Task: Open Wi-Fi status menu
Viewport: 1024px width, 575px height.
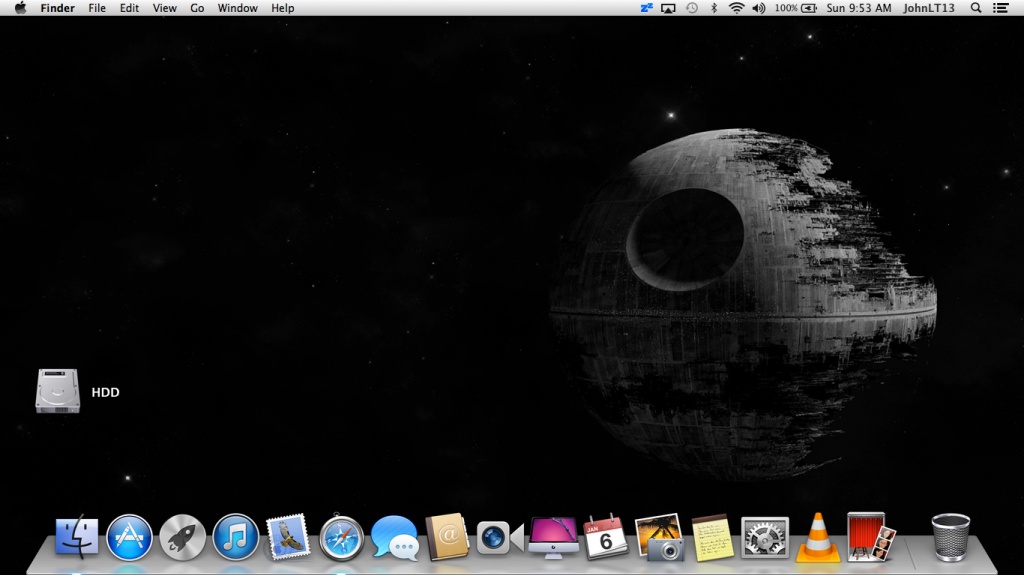Action: coord(736,8)
